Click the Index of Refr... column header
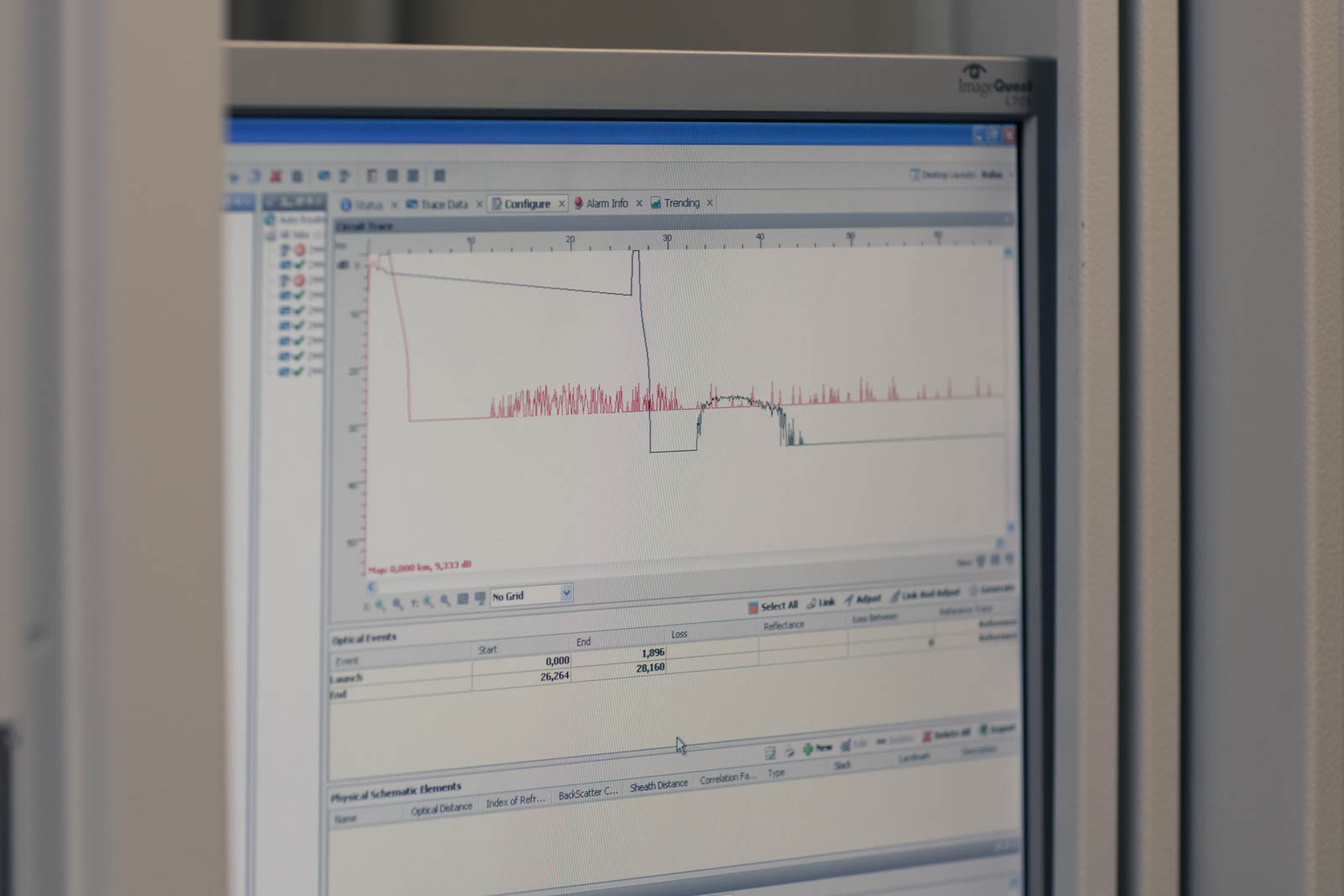This screenshot has width=1344, height=896. (515, 800)
